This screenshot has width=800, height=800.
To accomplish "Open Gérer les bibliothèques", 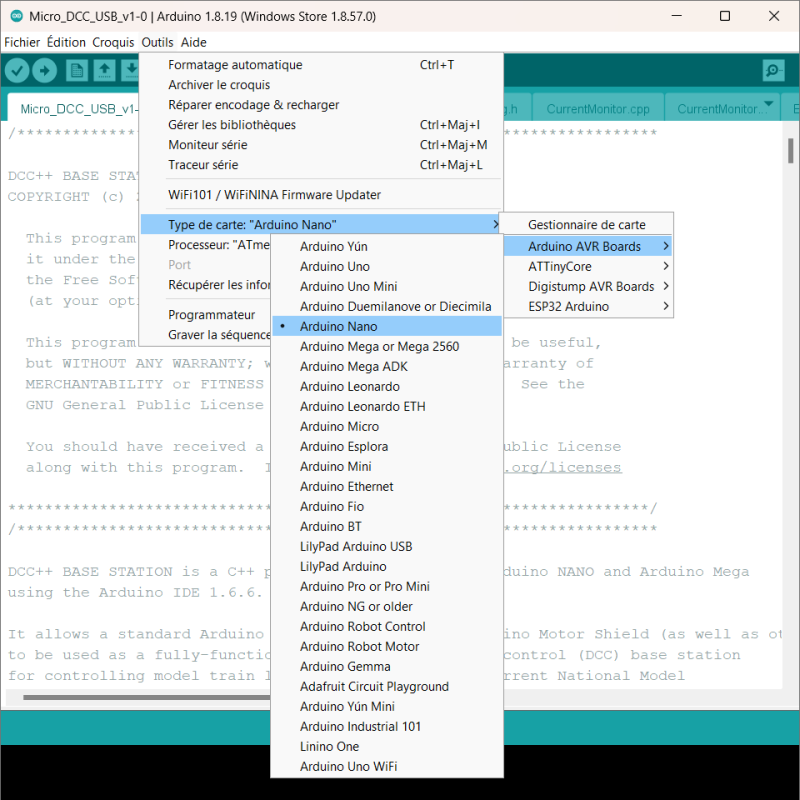I will (321, 124).
